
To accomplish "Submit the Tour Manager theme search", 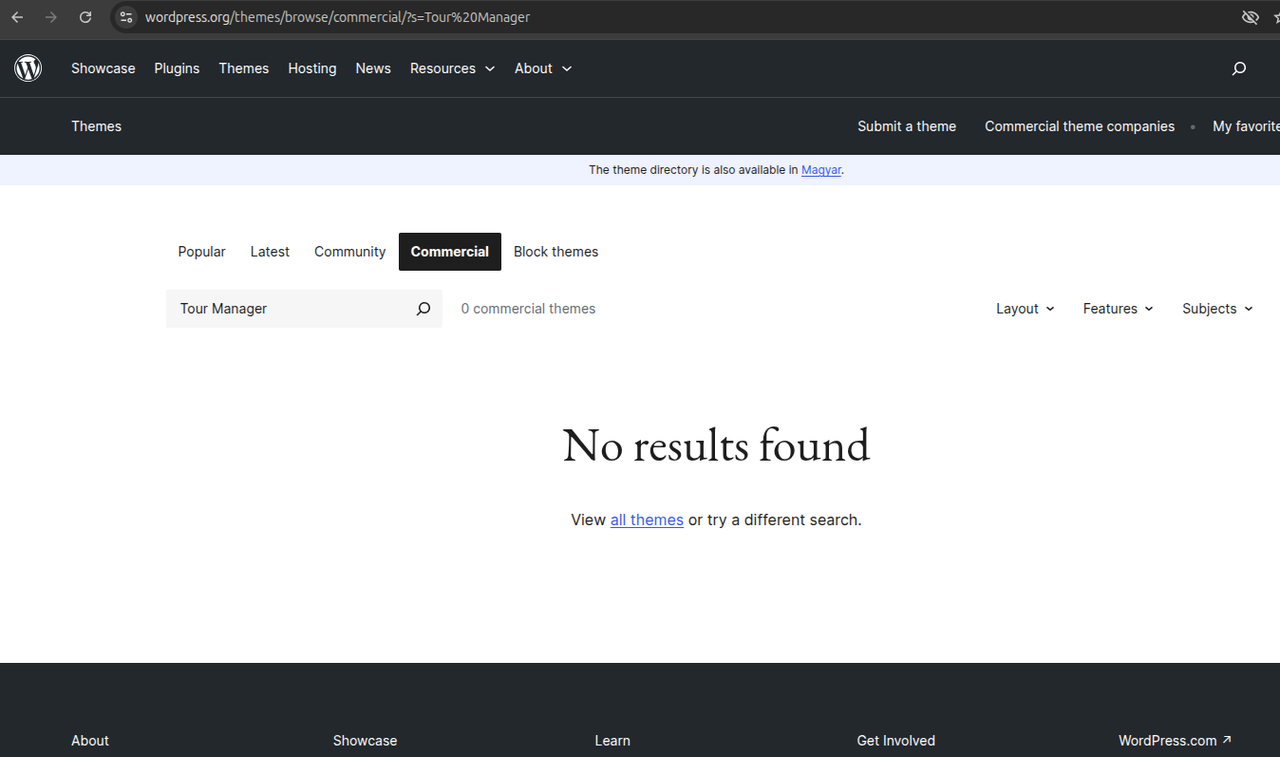I will tap(423, 309).
